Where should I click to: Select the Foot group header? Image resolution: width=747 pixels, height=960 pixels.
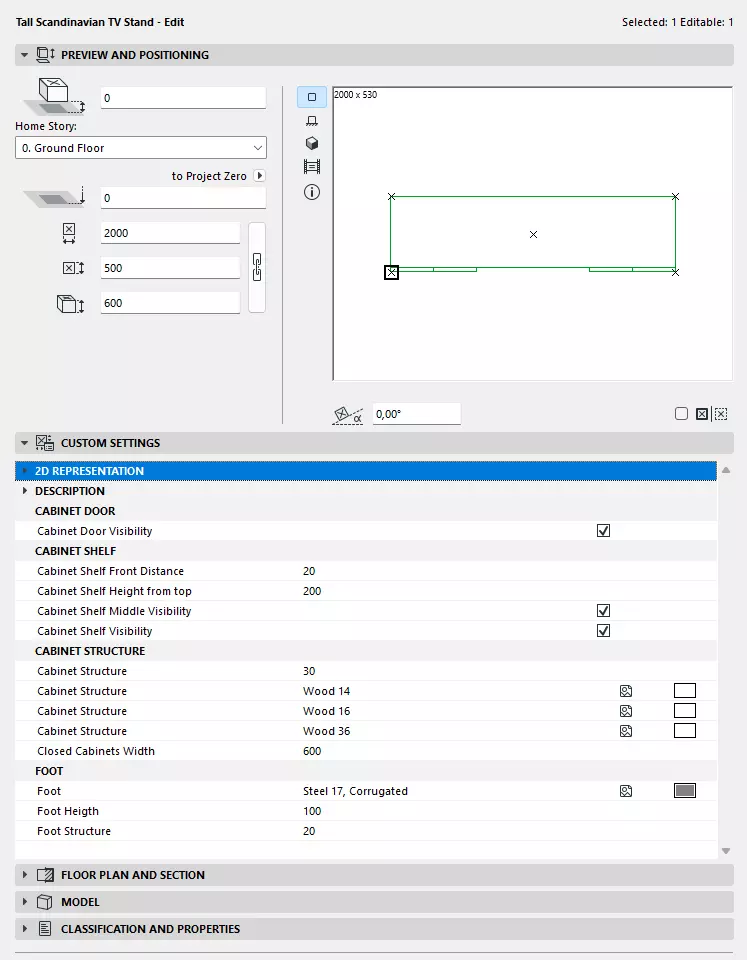(366, 771)
